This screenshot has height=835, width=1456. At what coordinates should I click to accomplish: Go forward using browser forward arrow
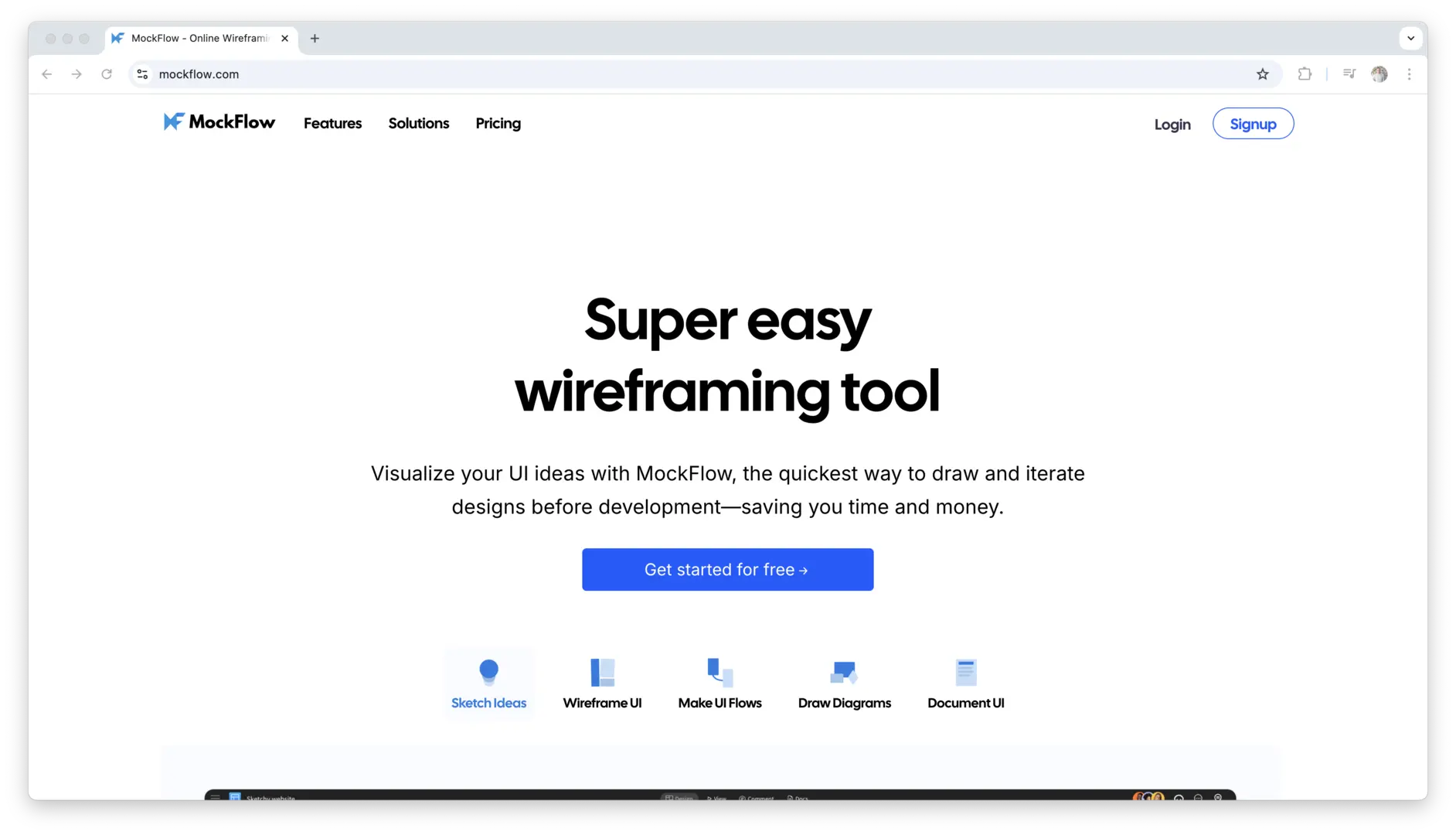pyautogui.click(x=77, y=74)
